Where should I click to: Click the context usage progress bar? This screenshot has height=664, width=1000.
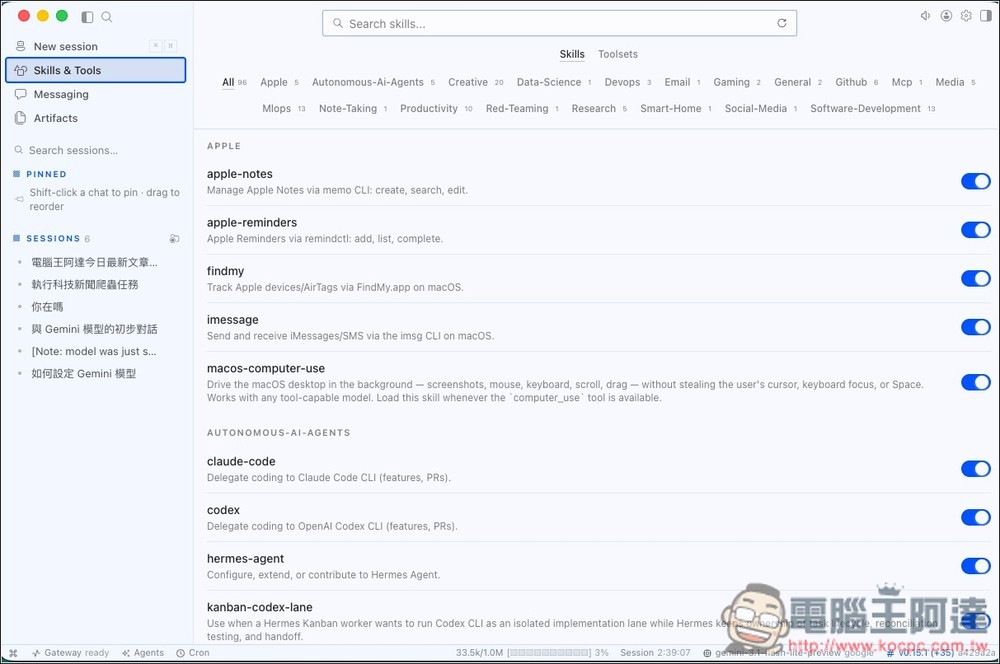click(549, 653)
